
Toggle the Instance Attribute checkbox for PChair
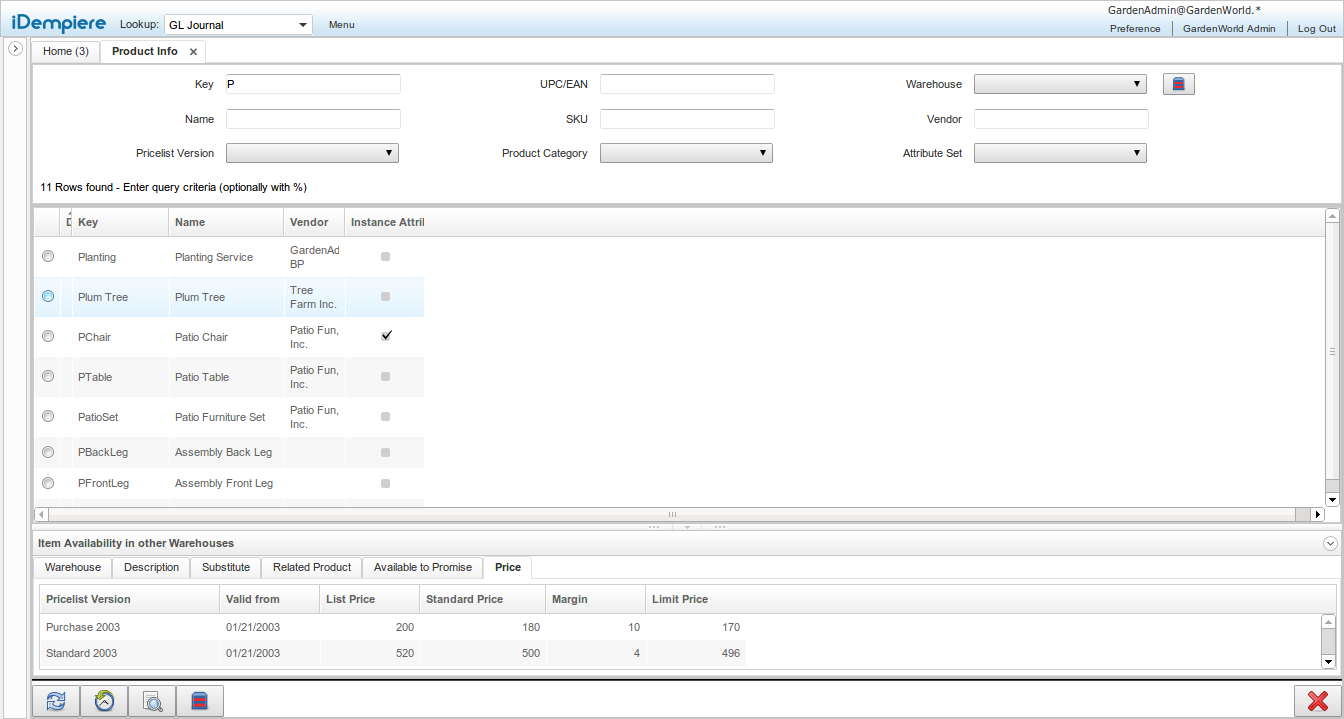pyautogui.click(x=386, y=335)
